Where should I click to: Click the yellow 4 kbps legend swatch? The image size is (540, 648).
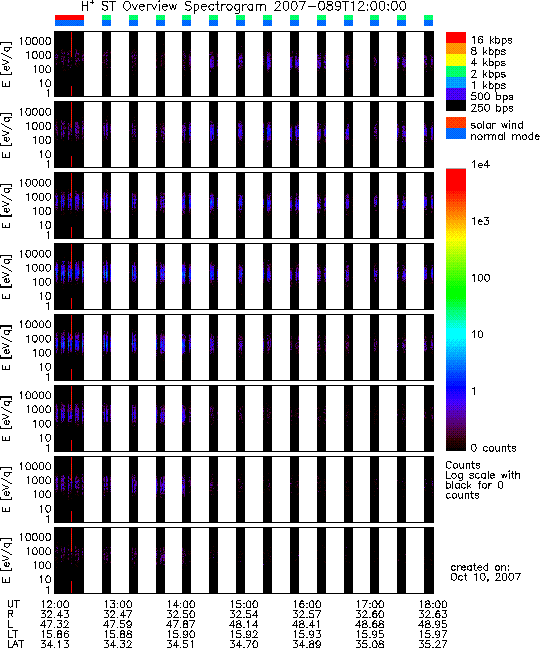tap(456, 60)
